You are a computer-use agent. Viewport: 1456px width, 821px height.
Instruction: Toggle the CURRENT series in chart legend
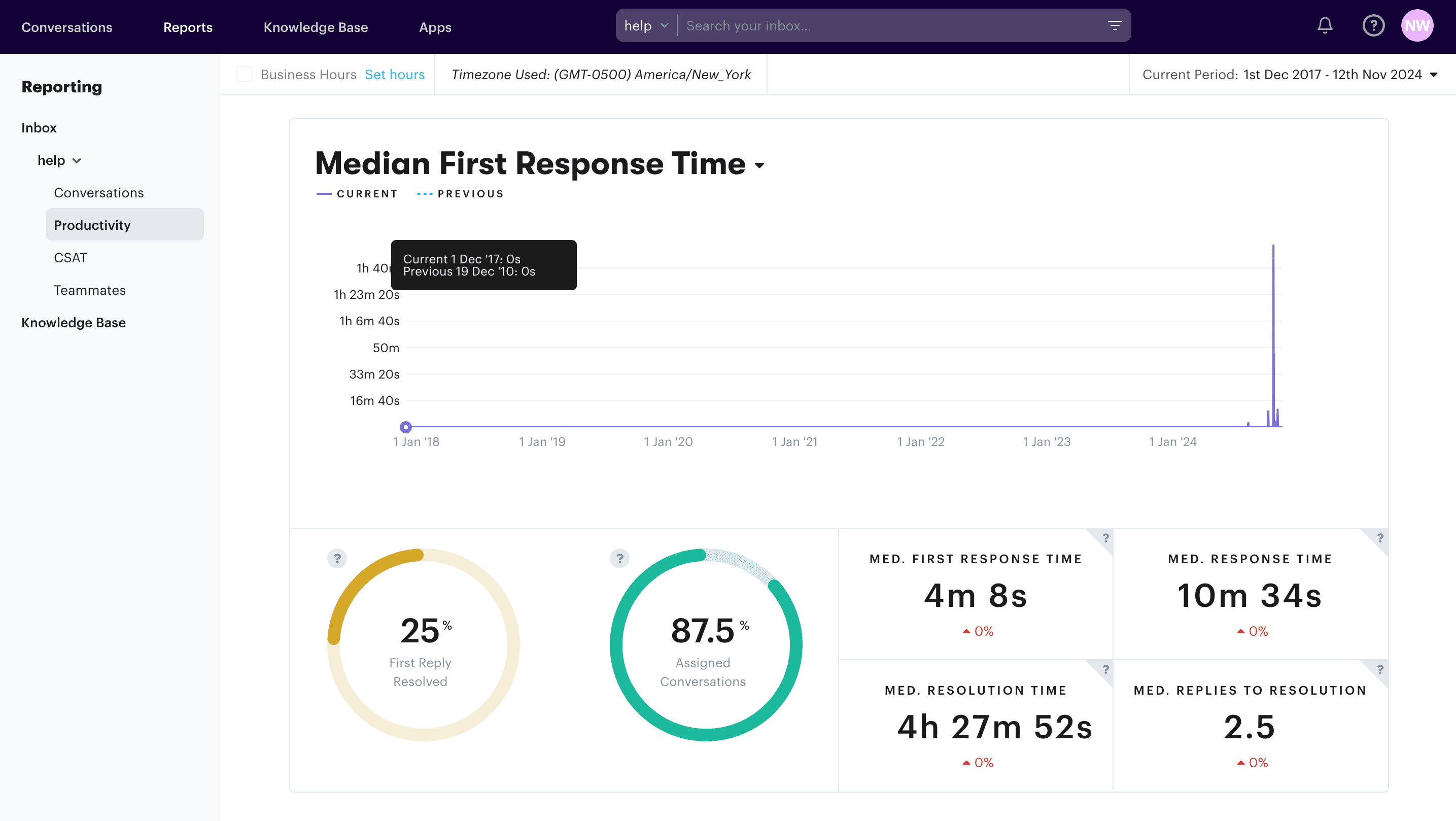tap(357, 193)
